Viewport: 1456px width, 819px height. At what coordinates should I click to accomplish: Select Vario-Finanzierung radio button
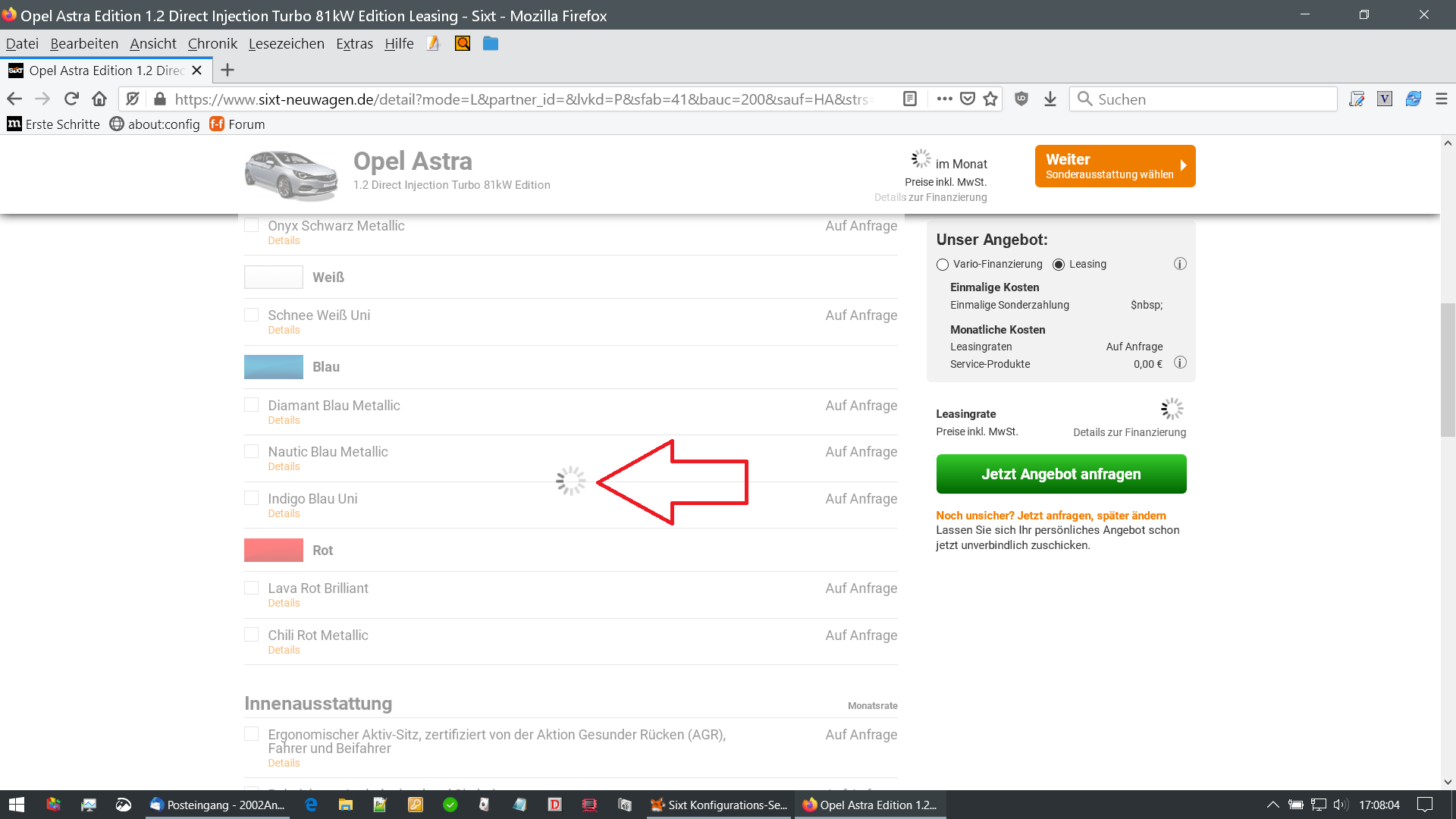tap(943, 265)
